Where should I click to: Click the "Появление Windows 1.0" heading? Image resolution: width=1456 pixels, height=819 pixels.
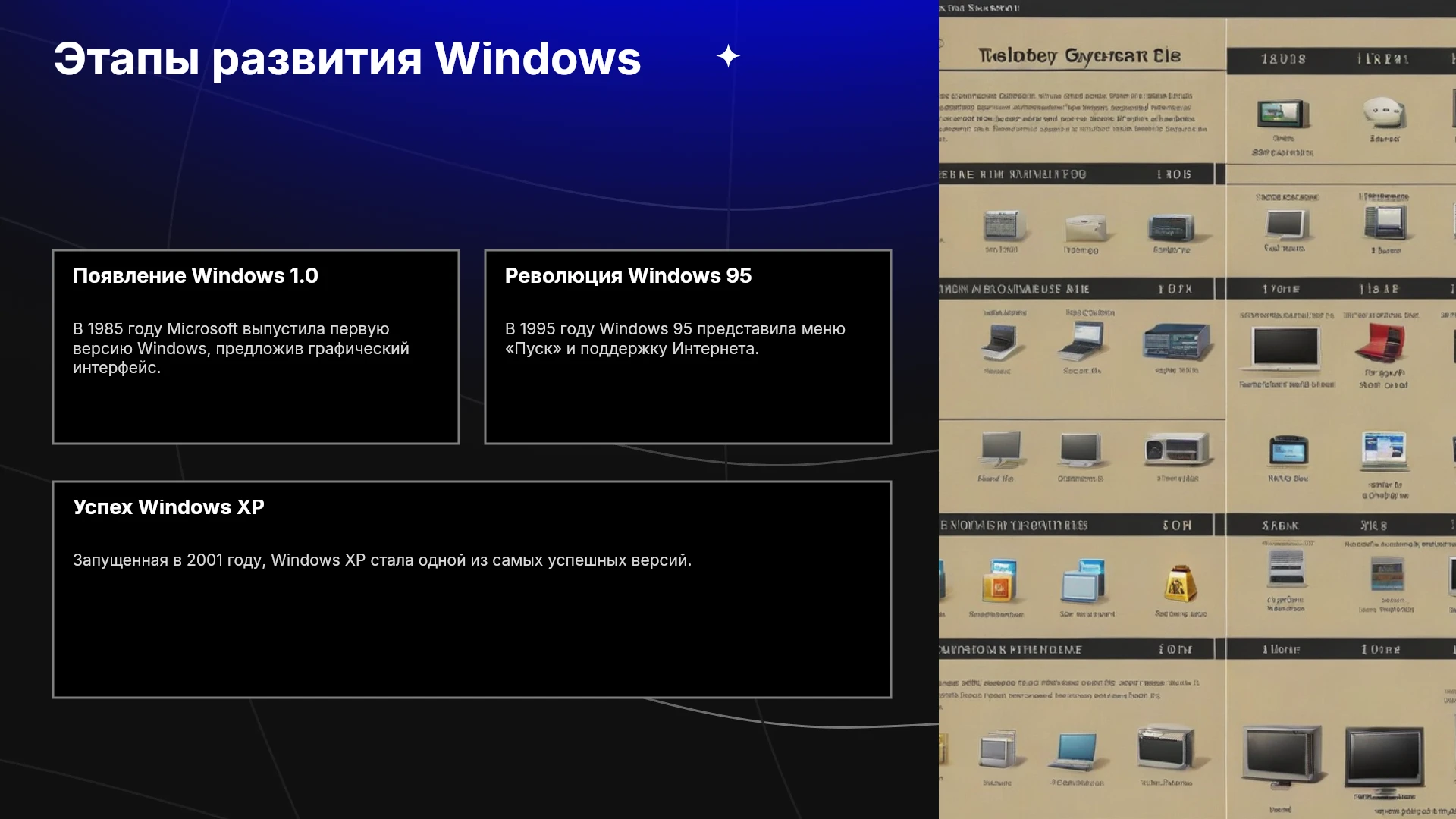(195, 276)
